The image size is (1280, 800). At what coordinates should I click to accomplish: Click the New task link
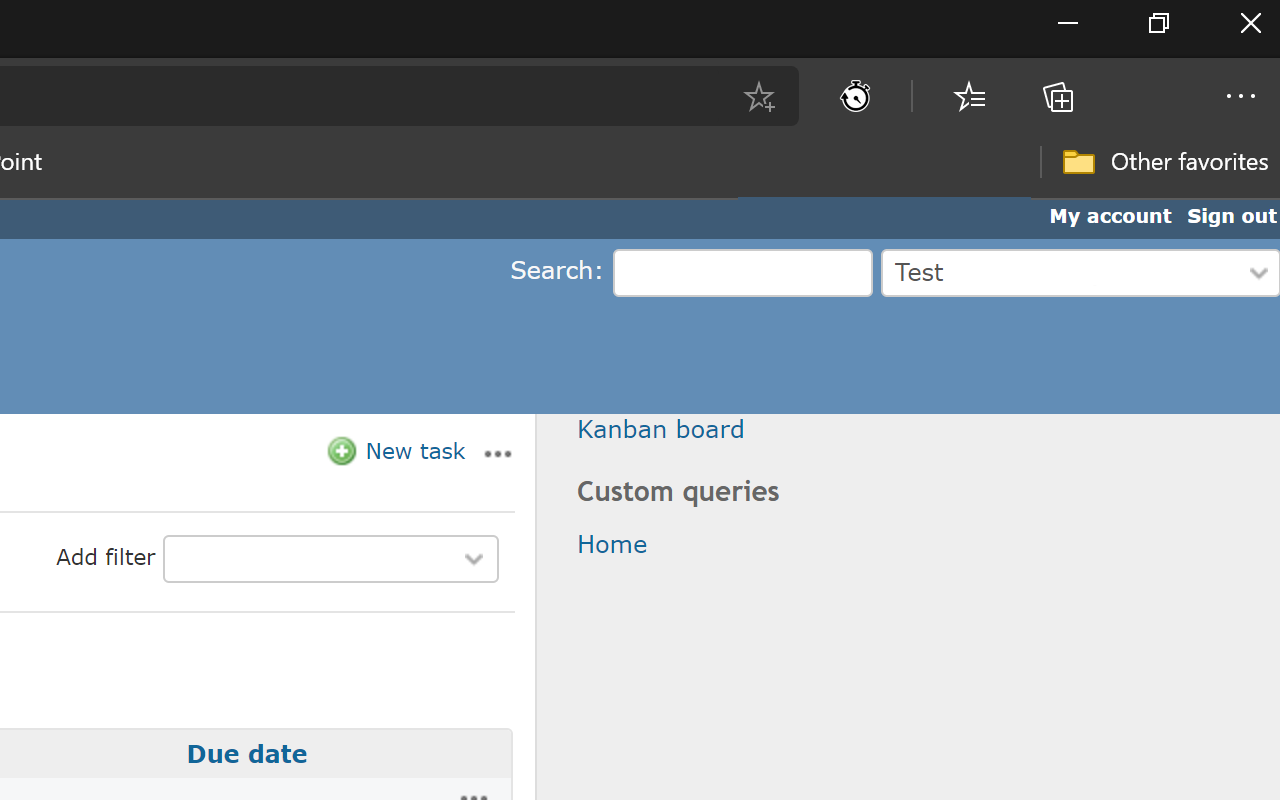click(x=415, y=451)
